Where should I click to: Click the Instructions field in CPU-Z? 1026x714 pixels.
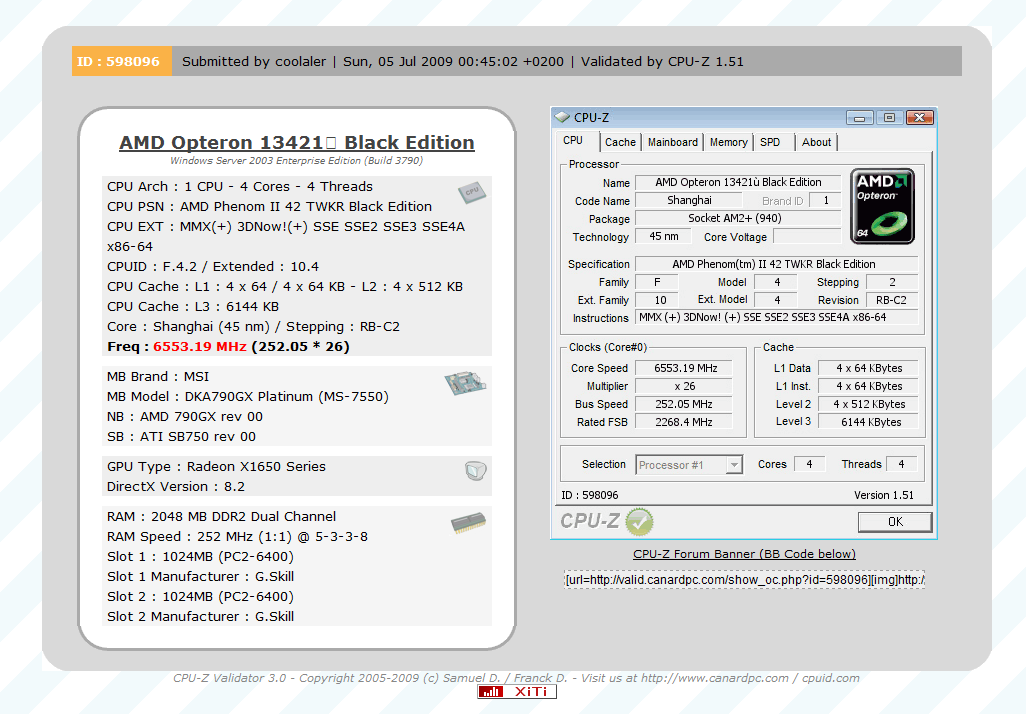pos(777,317)
